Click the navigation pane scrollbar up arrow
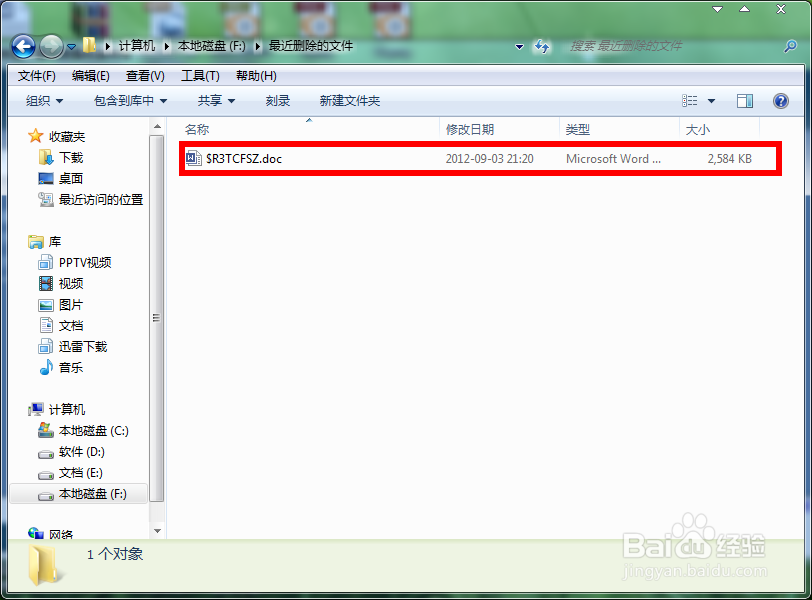 pos(157,127)
